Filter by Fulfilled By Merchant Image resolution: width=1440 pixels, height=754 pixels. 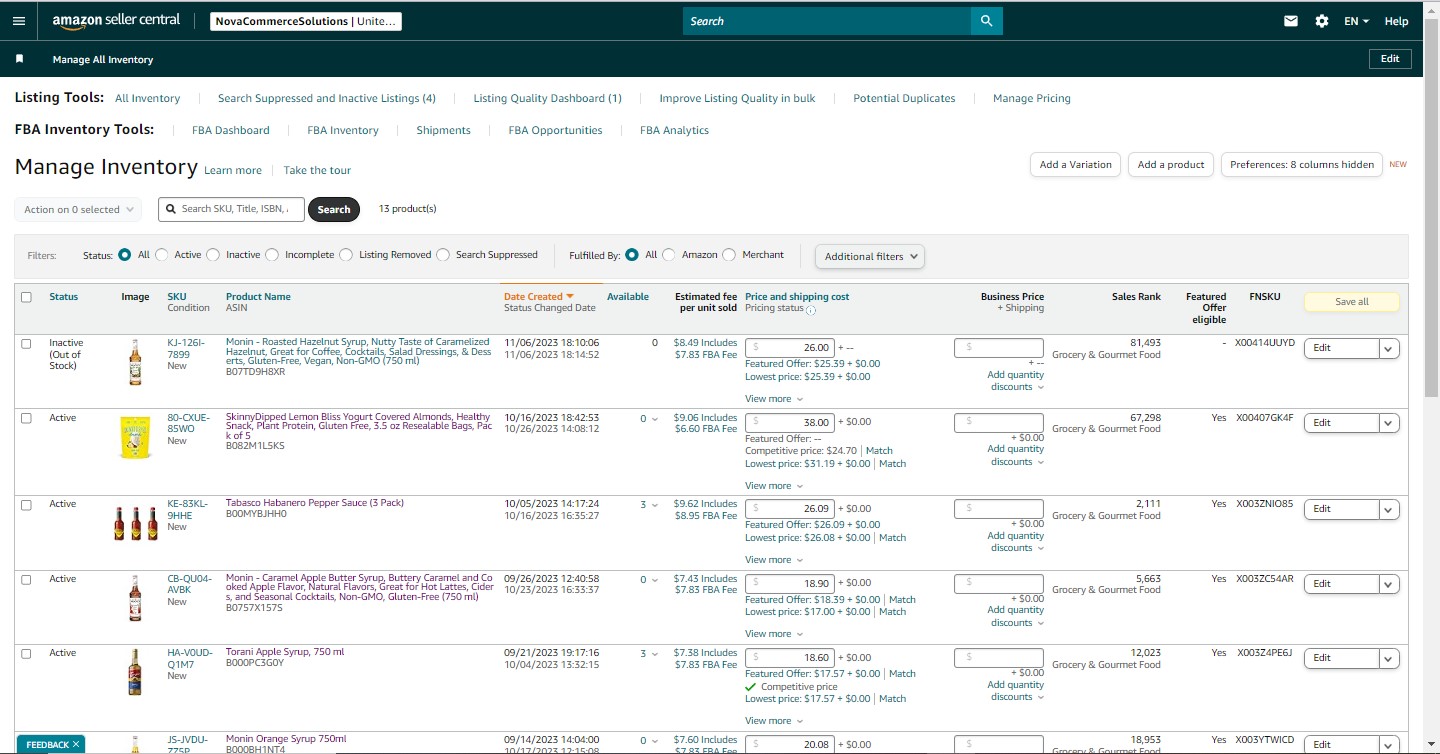pyautogui.click(x=729, y=255)
